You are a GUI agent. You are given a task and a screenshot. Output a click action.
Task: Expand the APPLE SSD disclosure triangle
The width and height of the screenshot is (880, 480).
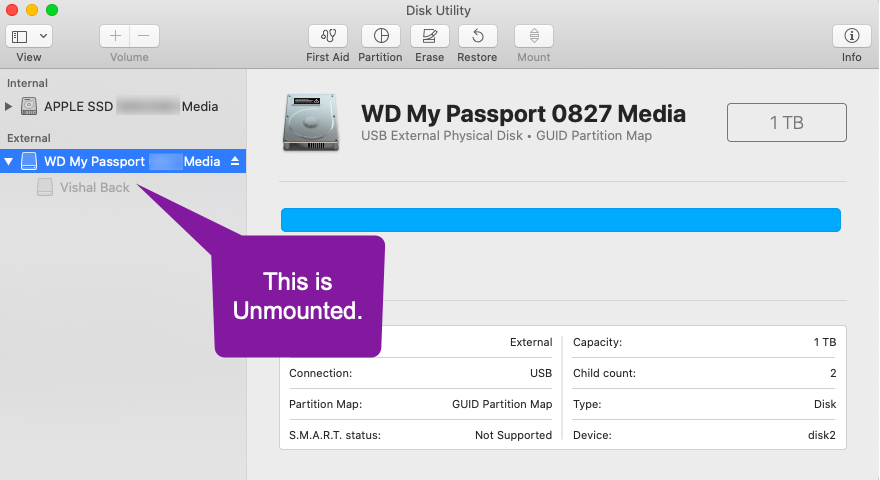coord(8,106)
